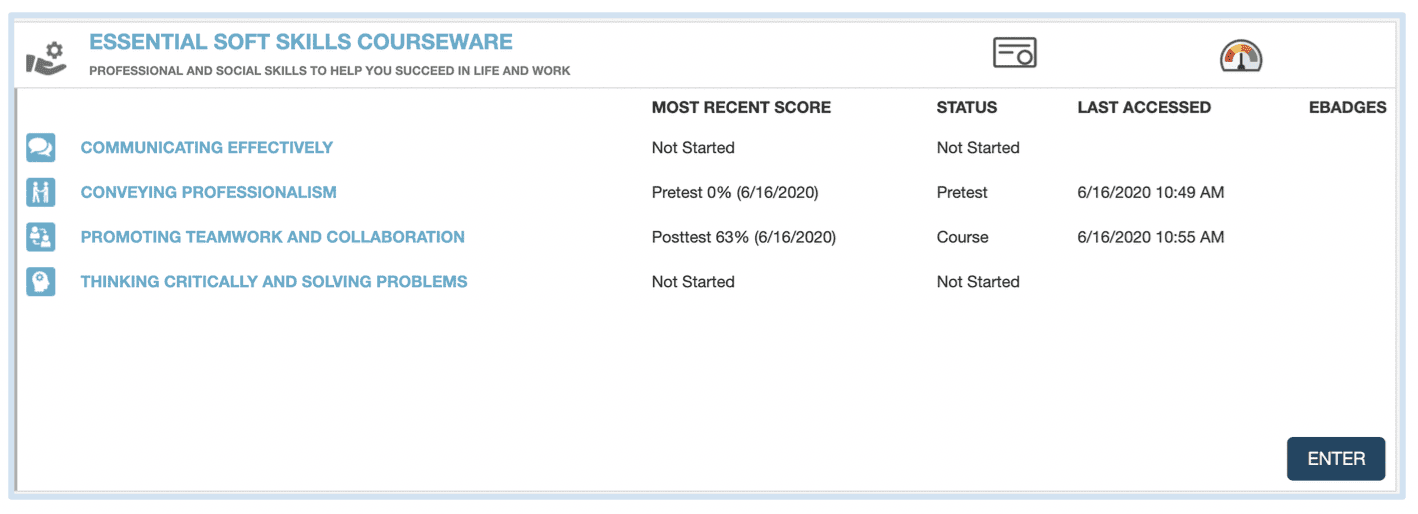The height and width of the screenshot is (514, 1418).
Task: Click the eBadges column header
Action: (x=1347, y=107)
